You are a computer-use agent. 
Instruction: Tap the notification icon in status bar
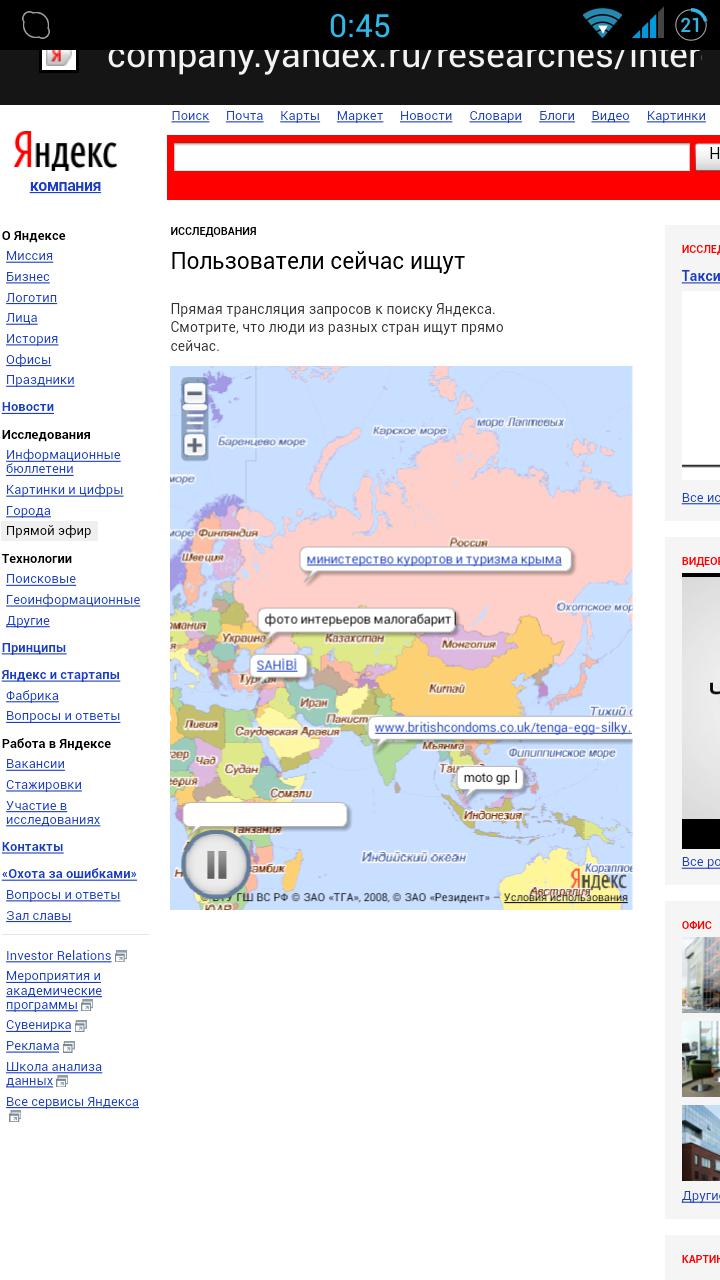click(x=35, y=25)
